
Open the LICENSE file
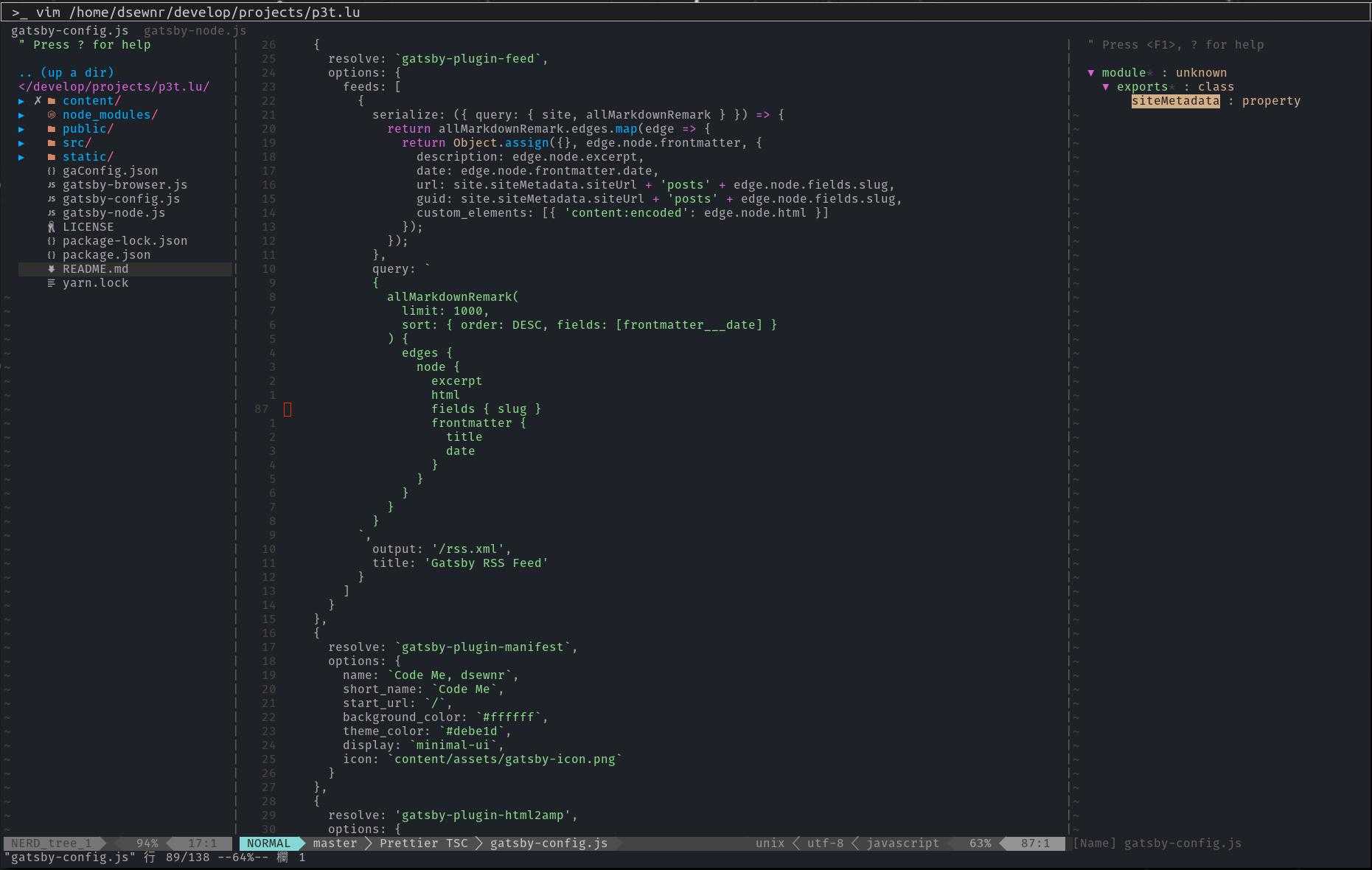click(88, 227)
